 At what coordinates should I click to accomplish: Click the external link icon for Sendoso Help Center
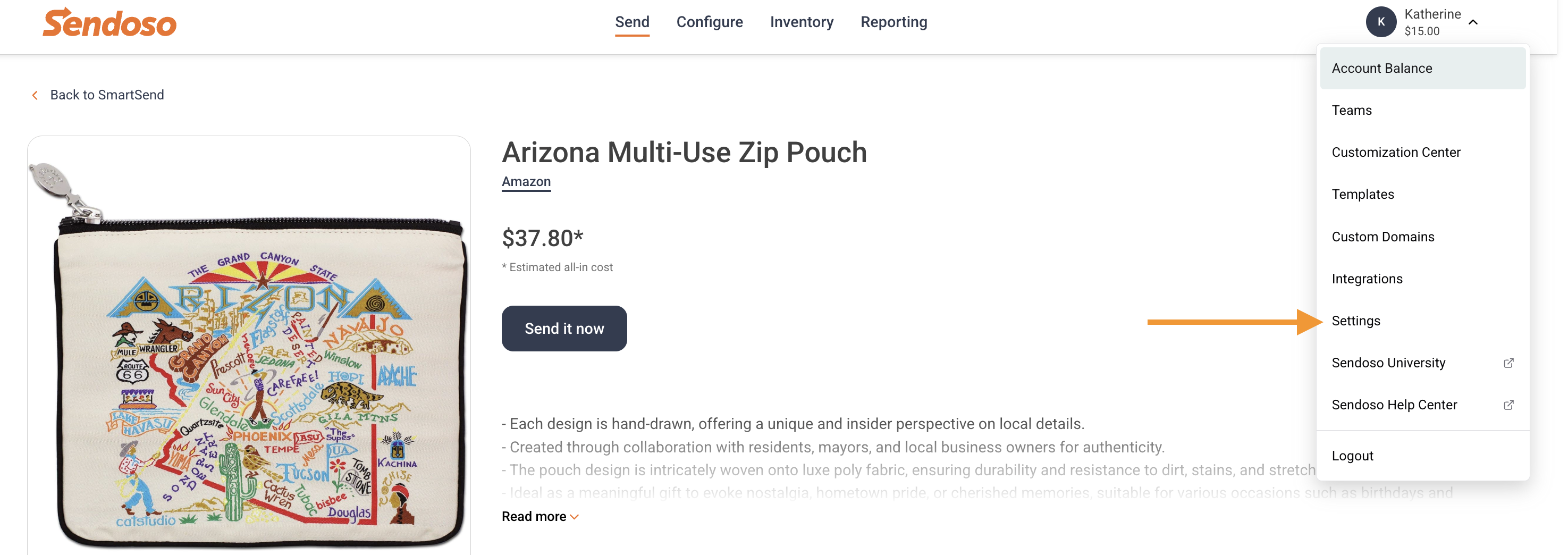pyautogui.click(x=1508, y=405)
